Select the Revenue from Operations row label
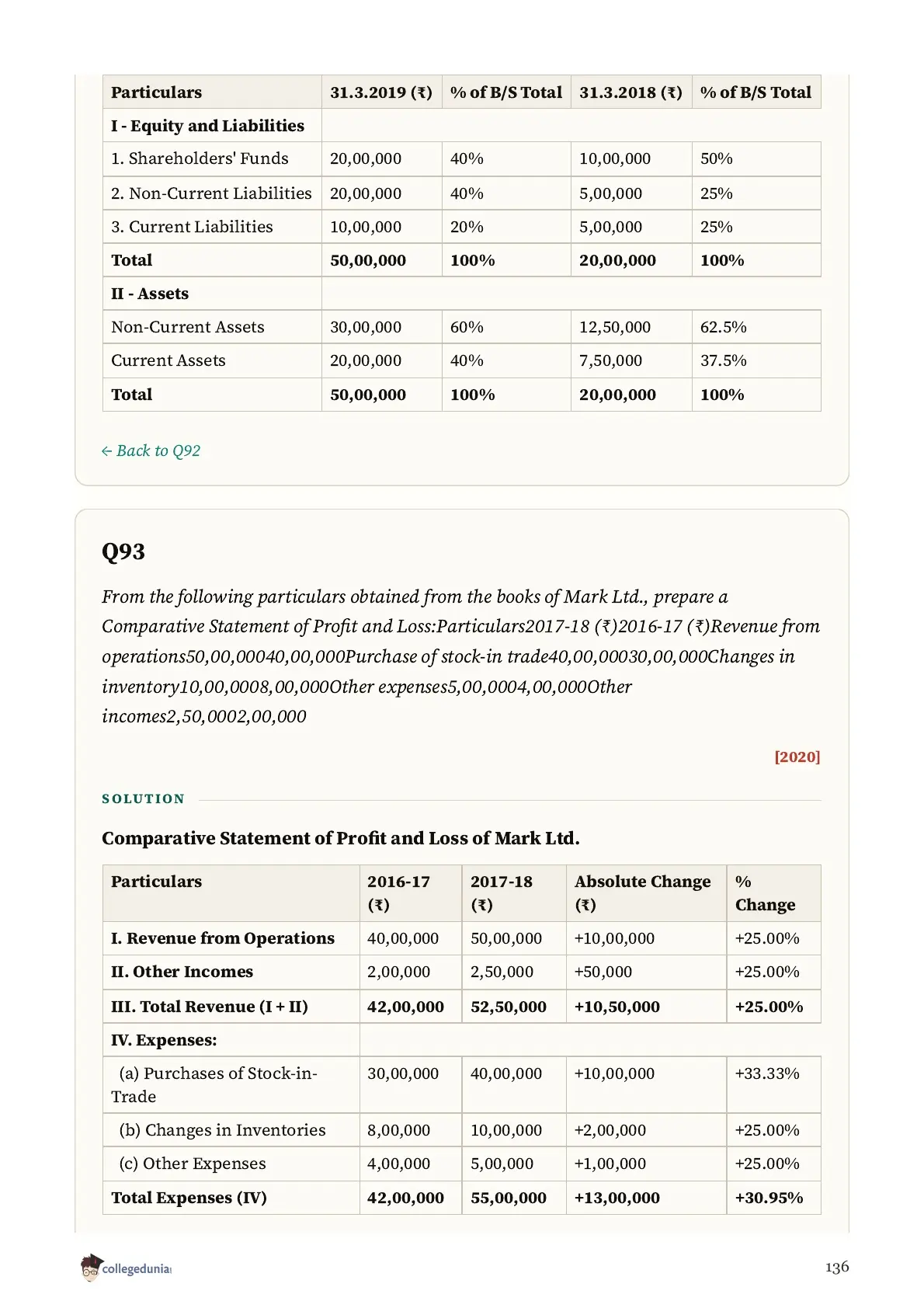This screenshot has height=1308, width=924. coord(223,938)
